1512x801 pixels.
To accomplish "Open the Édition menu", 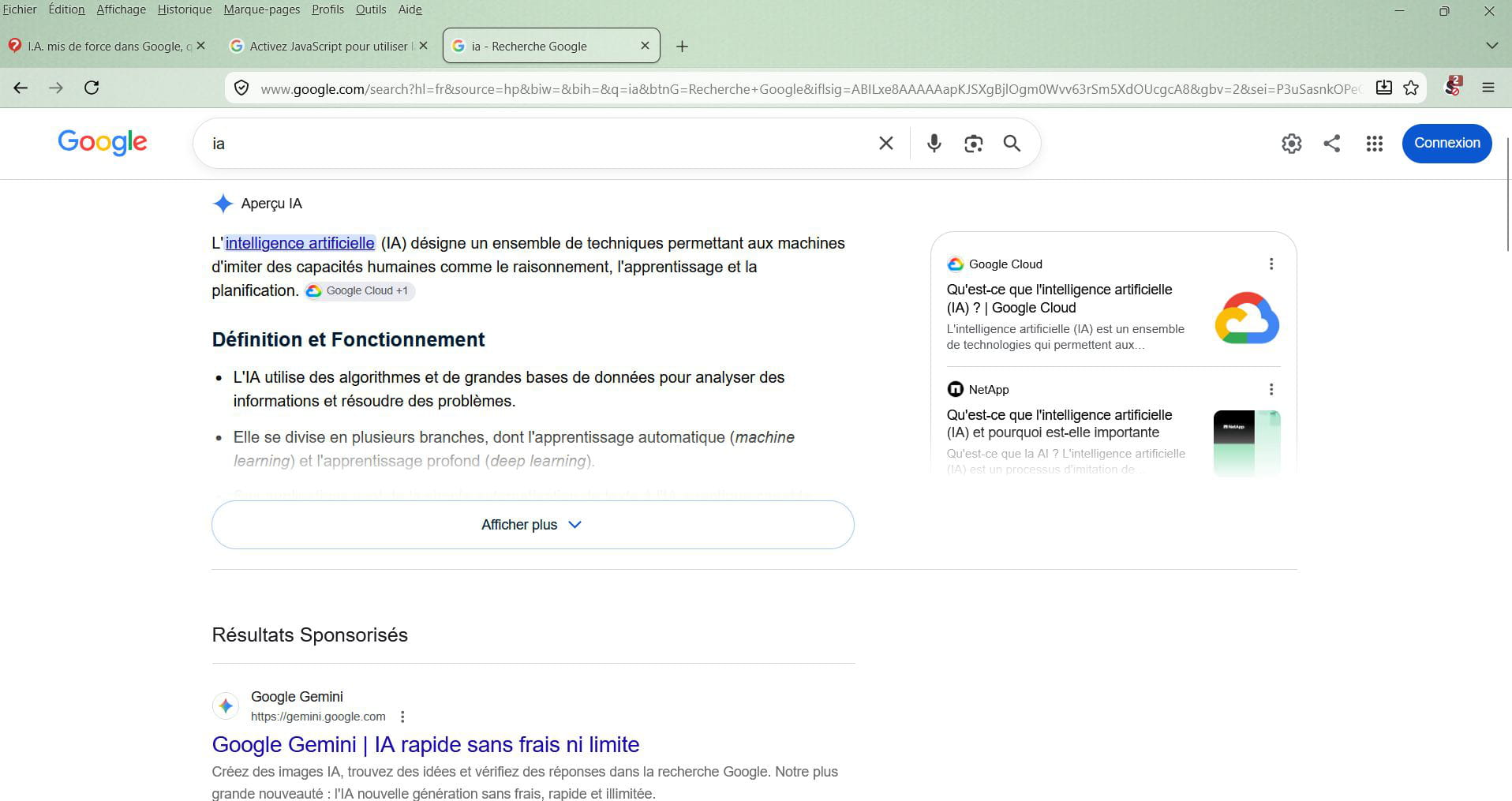I will (66, 9).
